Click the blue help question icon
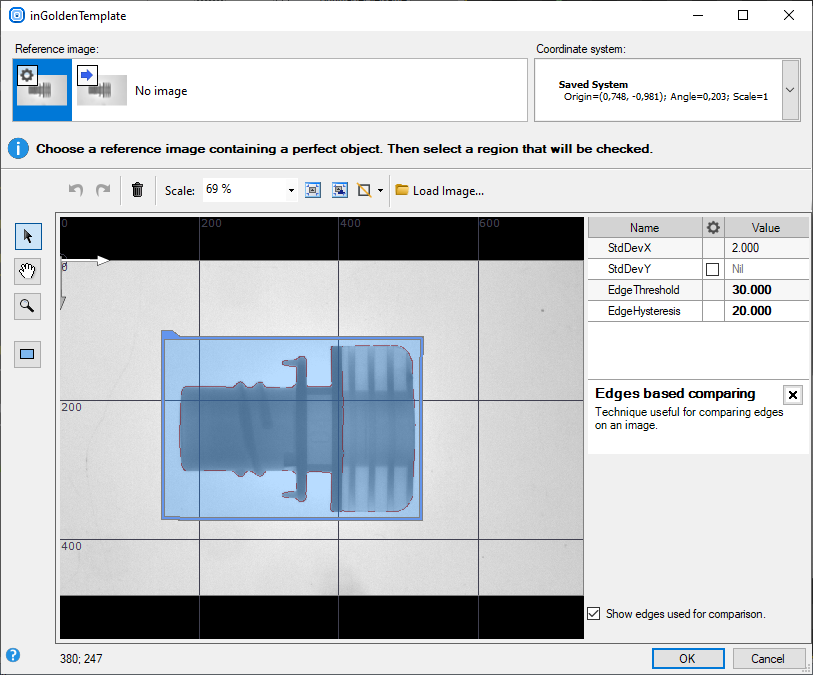This screenshot has width=813, height=675. coord(13,656)
